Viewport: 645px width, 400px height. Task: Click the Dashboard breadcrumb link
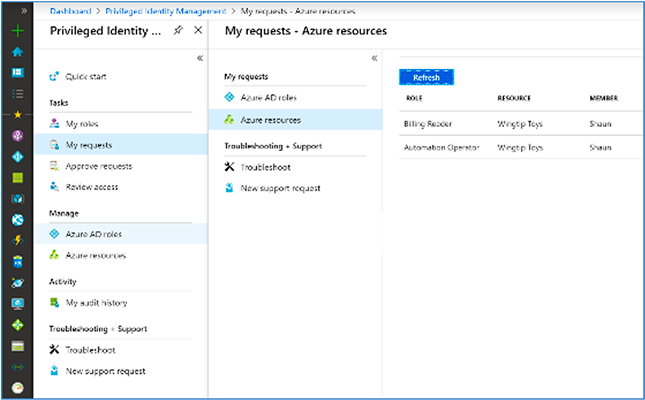click(x=71, y=11)
